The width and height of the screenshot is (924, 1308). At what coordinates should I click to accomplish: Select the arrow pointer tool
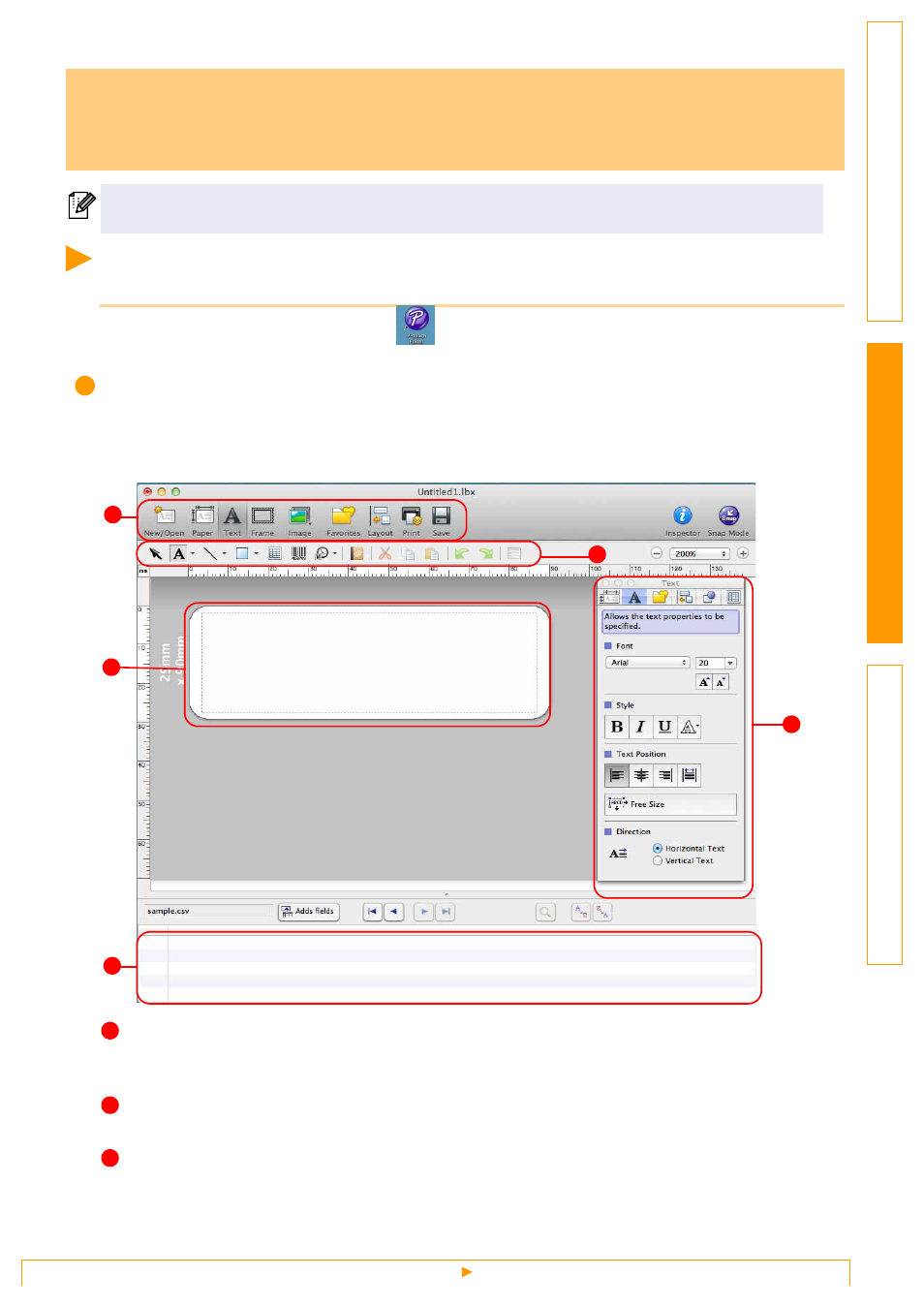(x=155, y=553)
